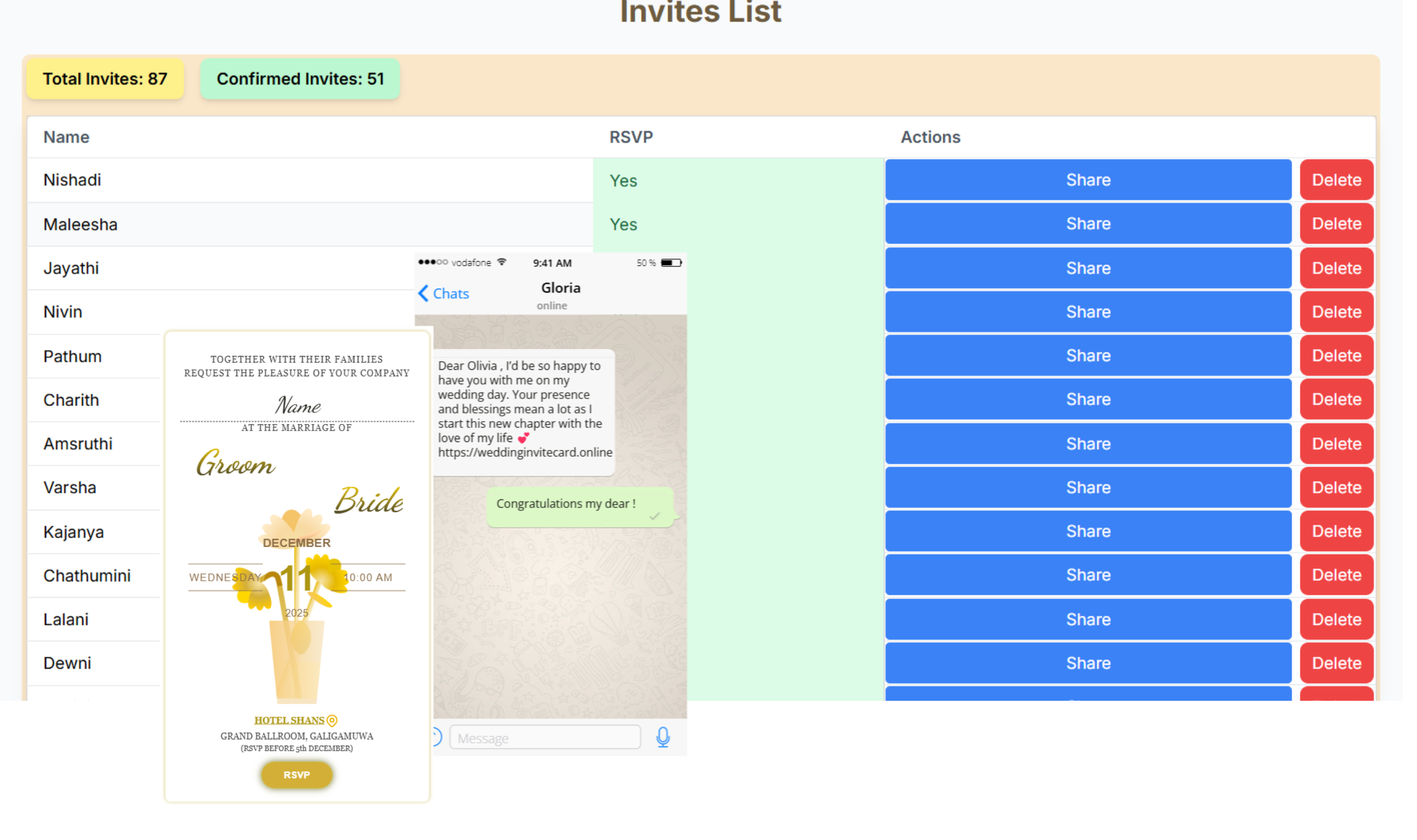1417x840 pixels.
Task: Collapse the RSVP column header
Action: point(630,136)
